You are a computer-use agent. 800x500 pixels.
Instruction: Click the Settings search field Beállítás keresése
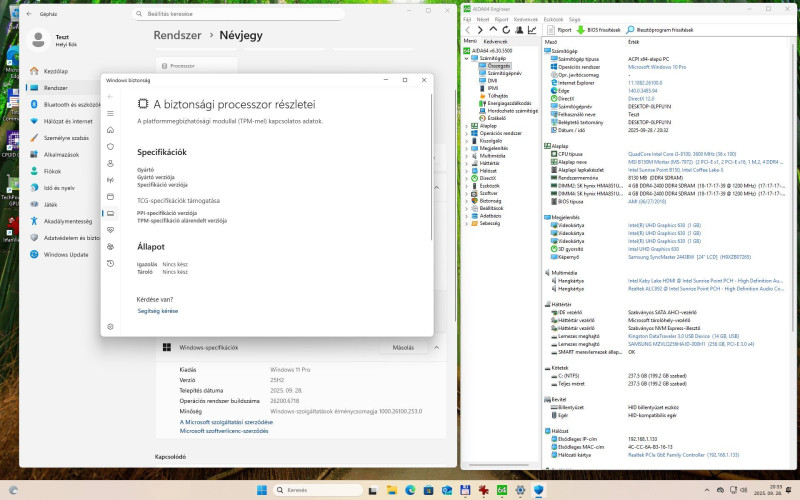coord(238,14)
